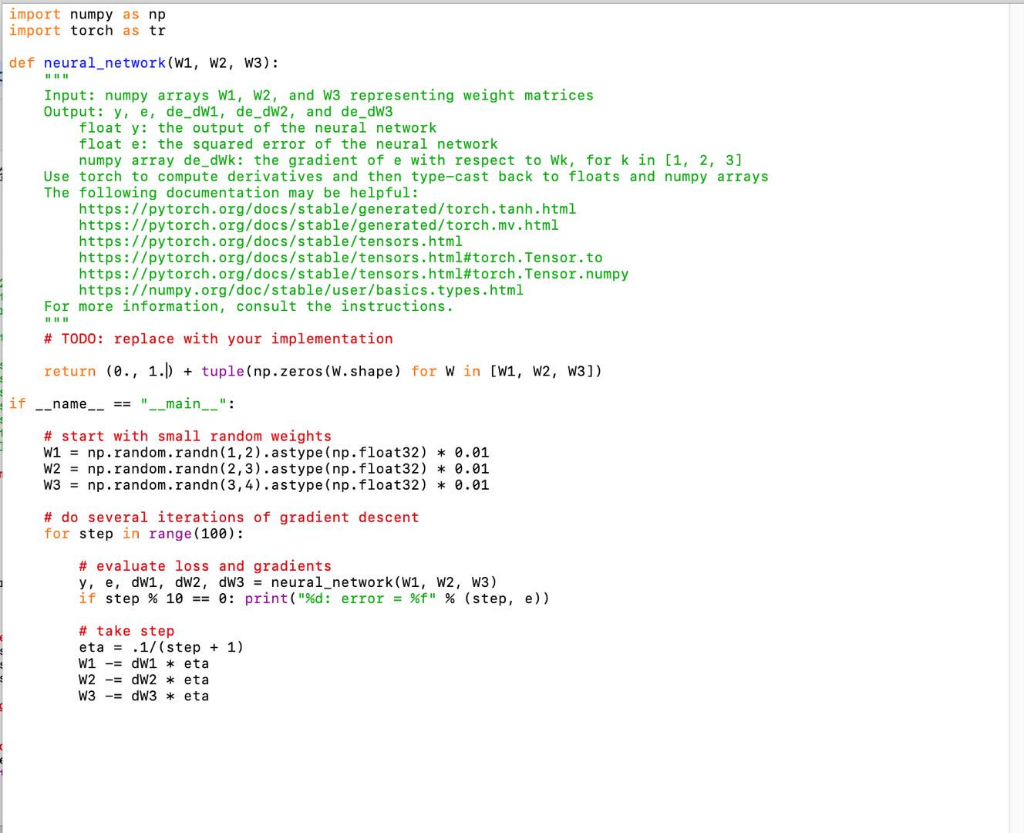1024x833 pixels.
Task: Open the torch.mv documentation link
Action: coord(316,225)
